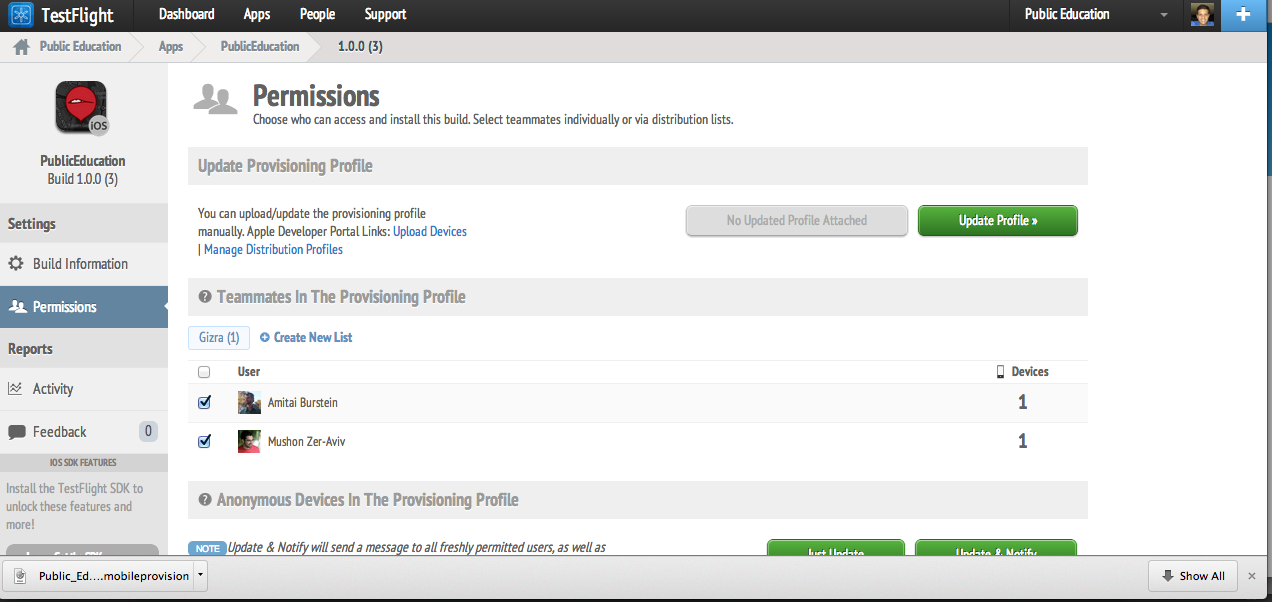Click PublicEducation breadcrumb
The width and height of the screenshot is (1272, 602).
(x=260, y=47)
